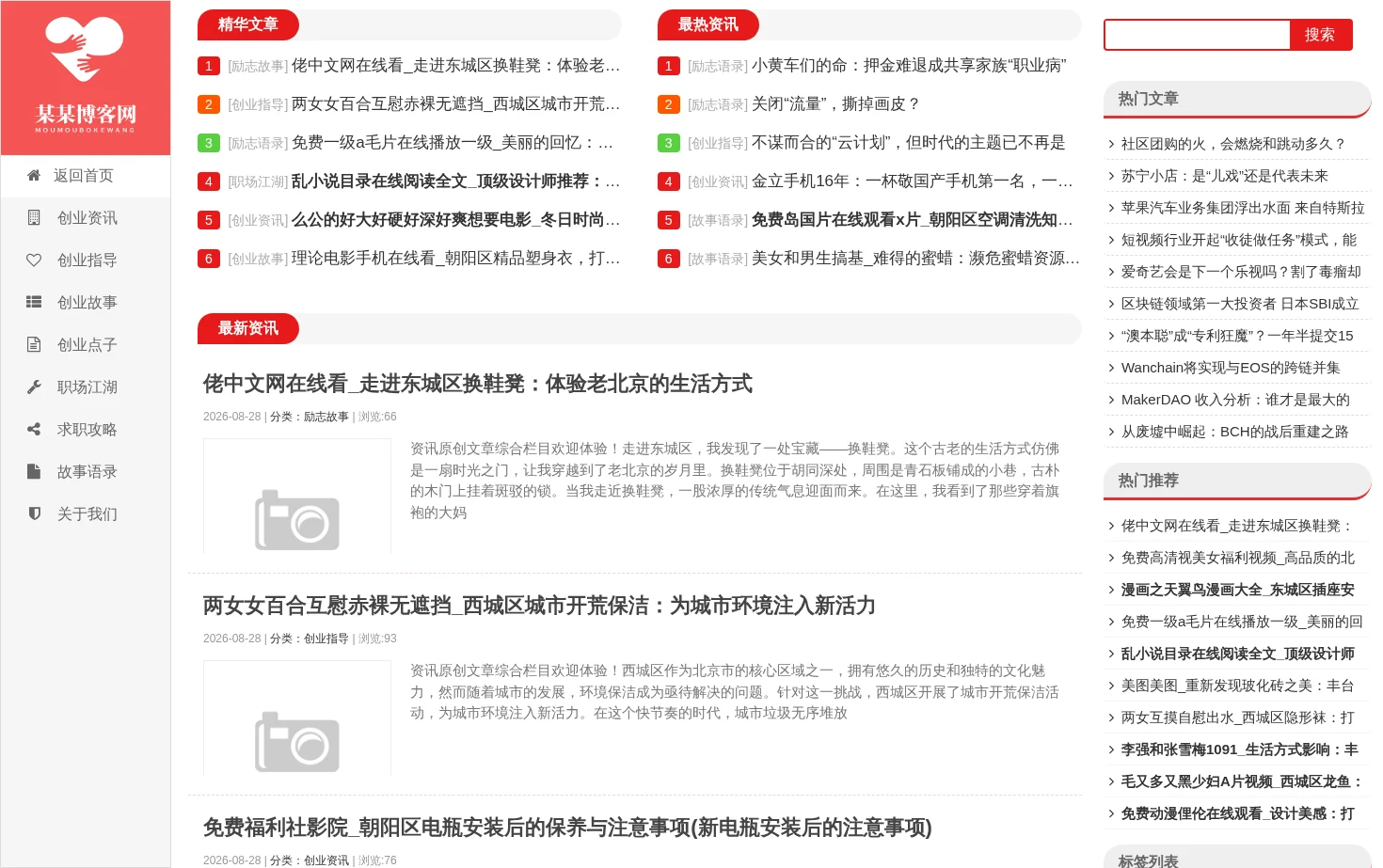The width and height of the screenshot is (1383, 868).
Task: Click the building icon beside 创业资讯
Action: coord(34,218)
